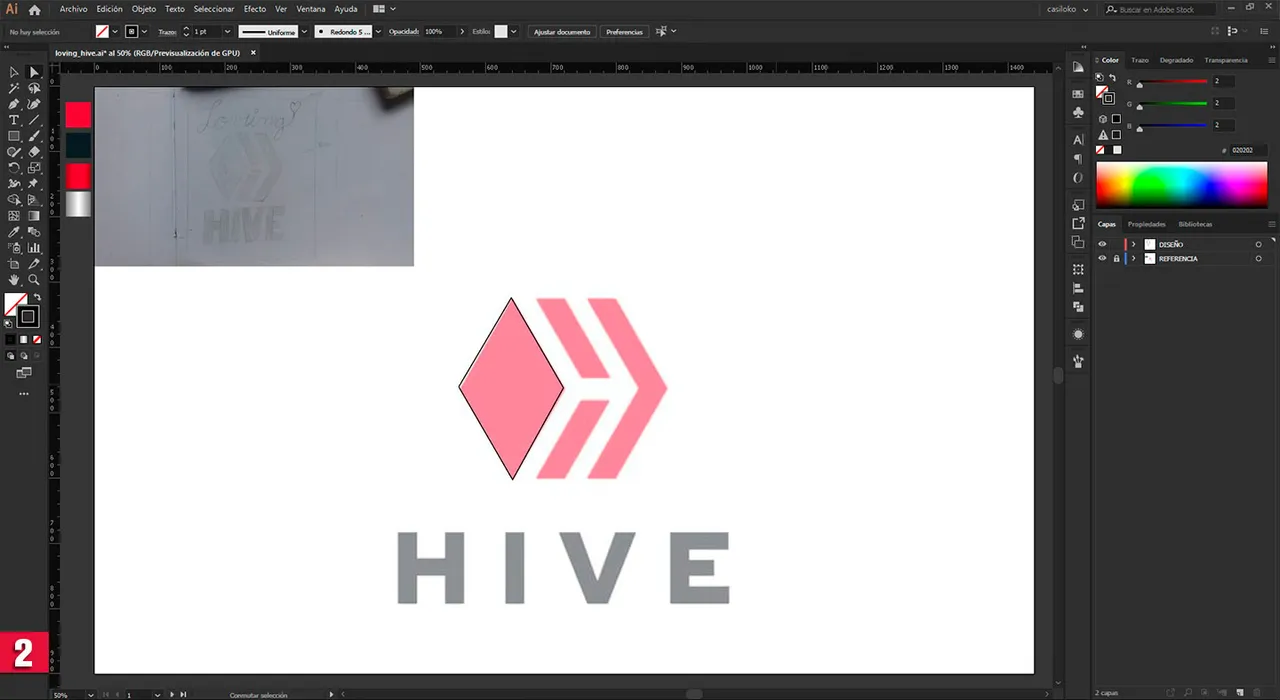Open the fill color dropdown in control bar
Image resolution: width=1280 pixels, height=700 pixels.
pos(115,31)
